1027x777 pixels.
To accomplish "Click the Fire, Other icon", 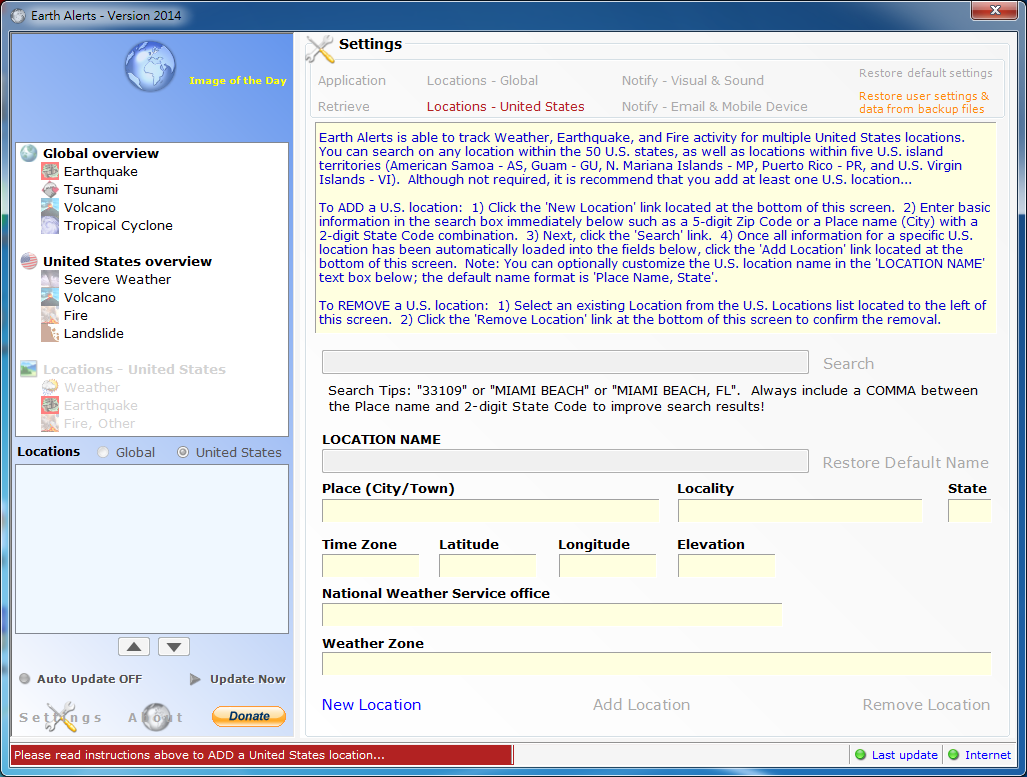I will click(x=50, y=423).
